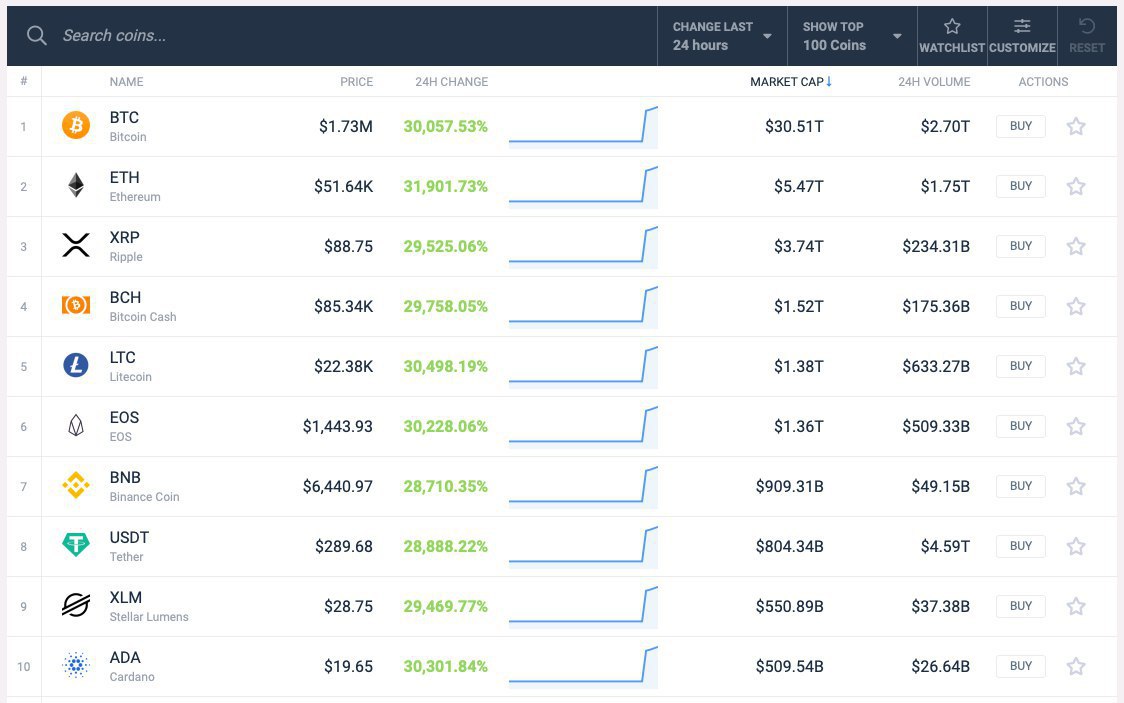Image resolution: width=1124 pixels, height=703 pixels.
Task: Click the Ethereum name label
Action: tap(135, 197)
